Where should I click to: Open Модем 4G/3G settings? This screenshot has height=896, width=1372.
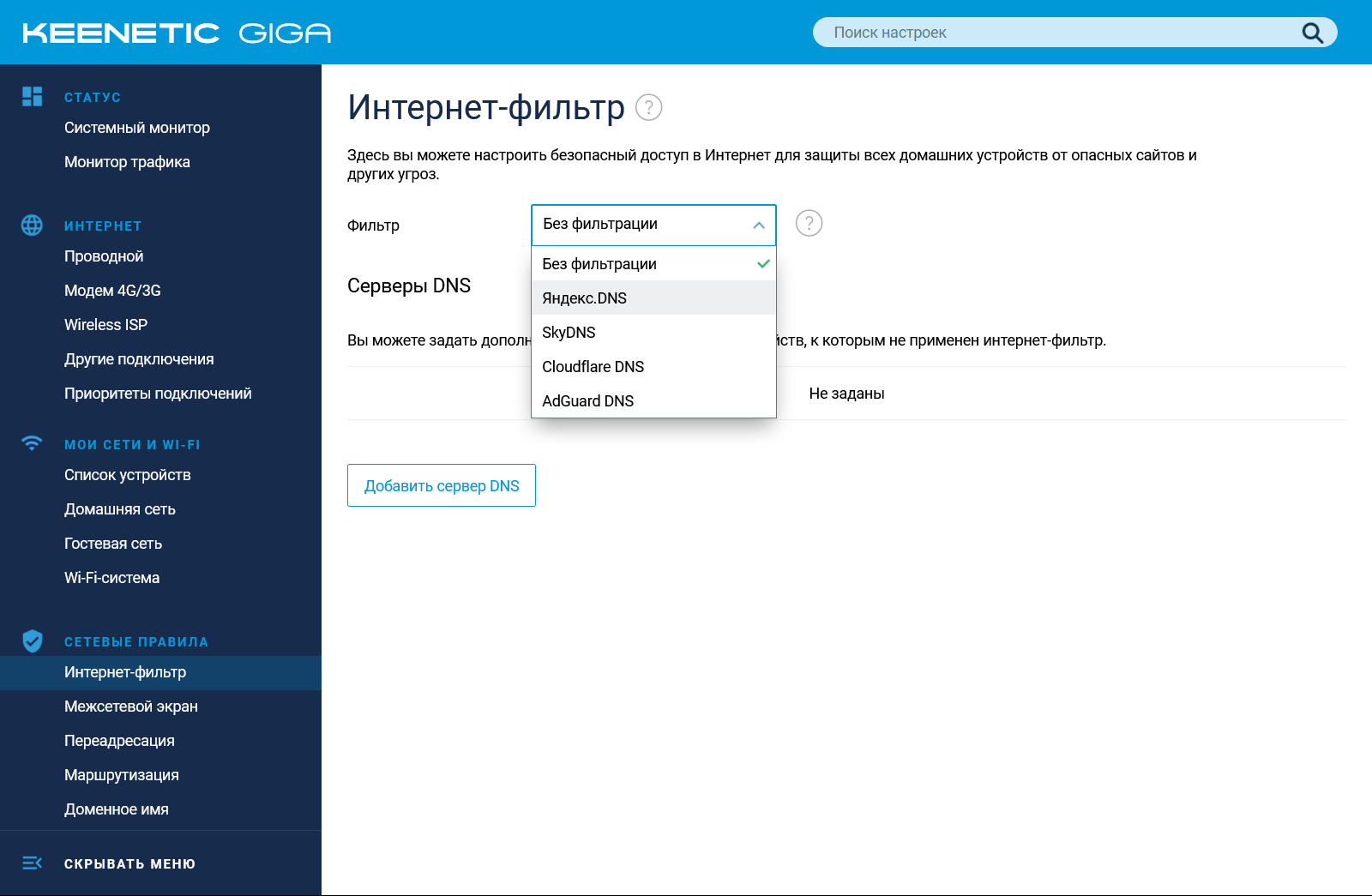click(x=112, y=291)
